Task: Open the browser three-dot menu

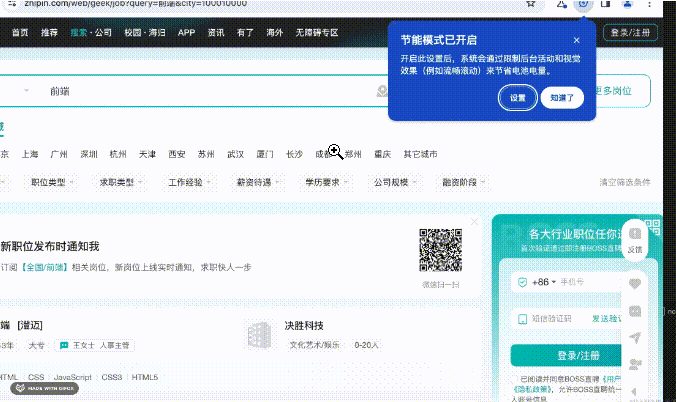Action: click(x=649, y=4)
